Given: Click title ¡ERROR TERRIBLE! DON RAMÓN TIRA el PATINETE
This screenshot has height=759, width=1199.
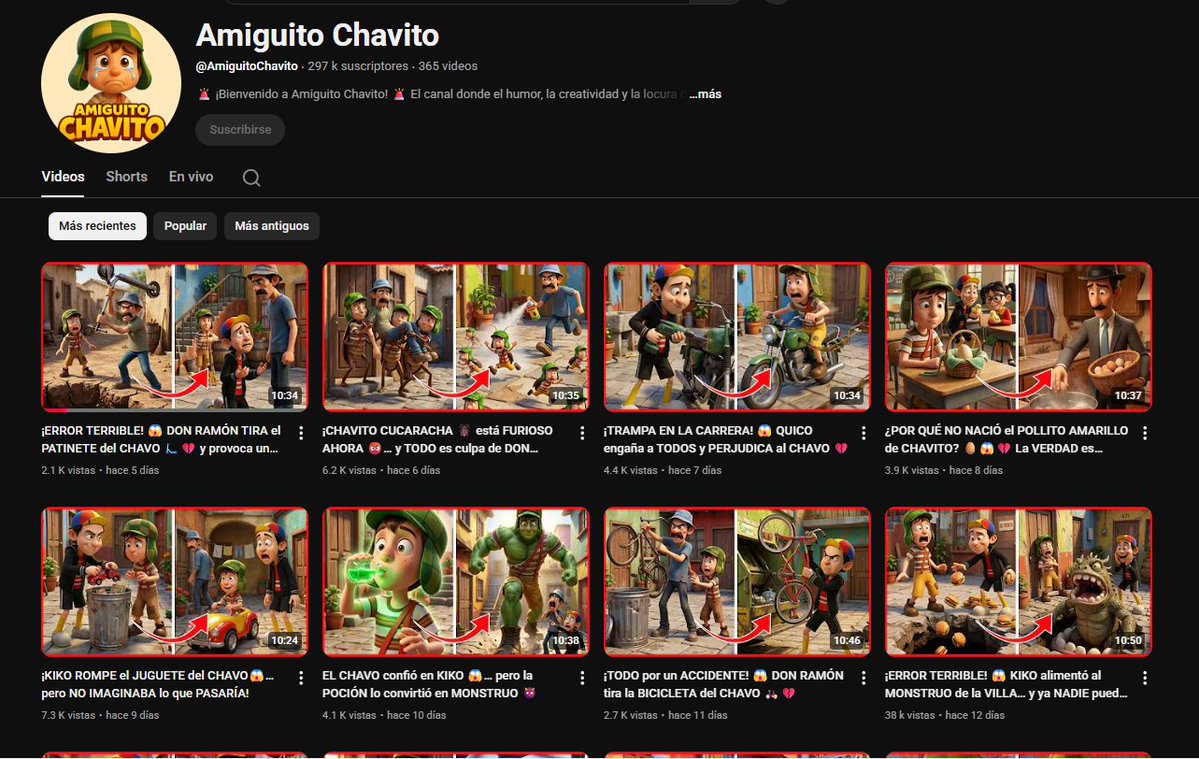Looking at the screenshot, I should [161, 440].
